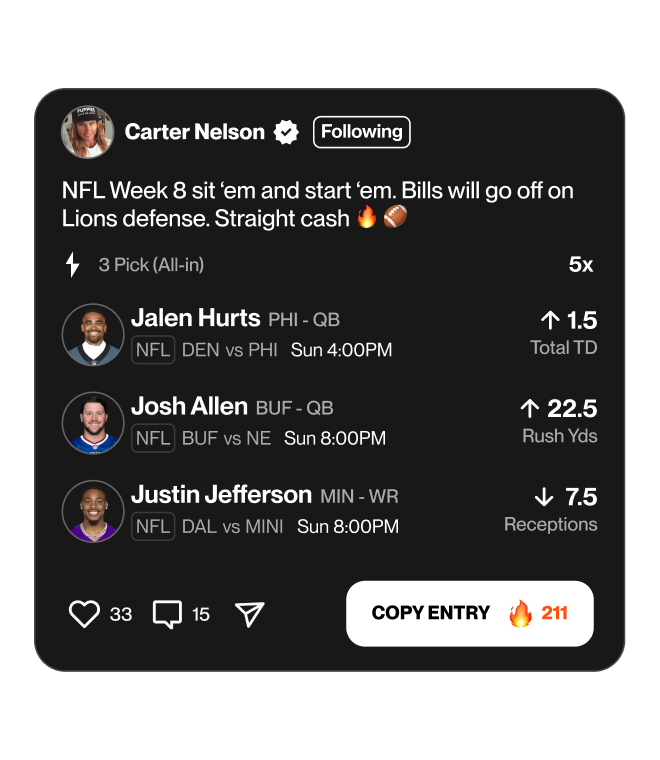Click the up arrow on Jalen Hurts pick
This screenshot has height=760, width=660.
[549, 320]
